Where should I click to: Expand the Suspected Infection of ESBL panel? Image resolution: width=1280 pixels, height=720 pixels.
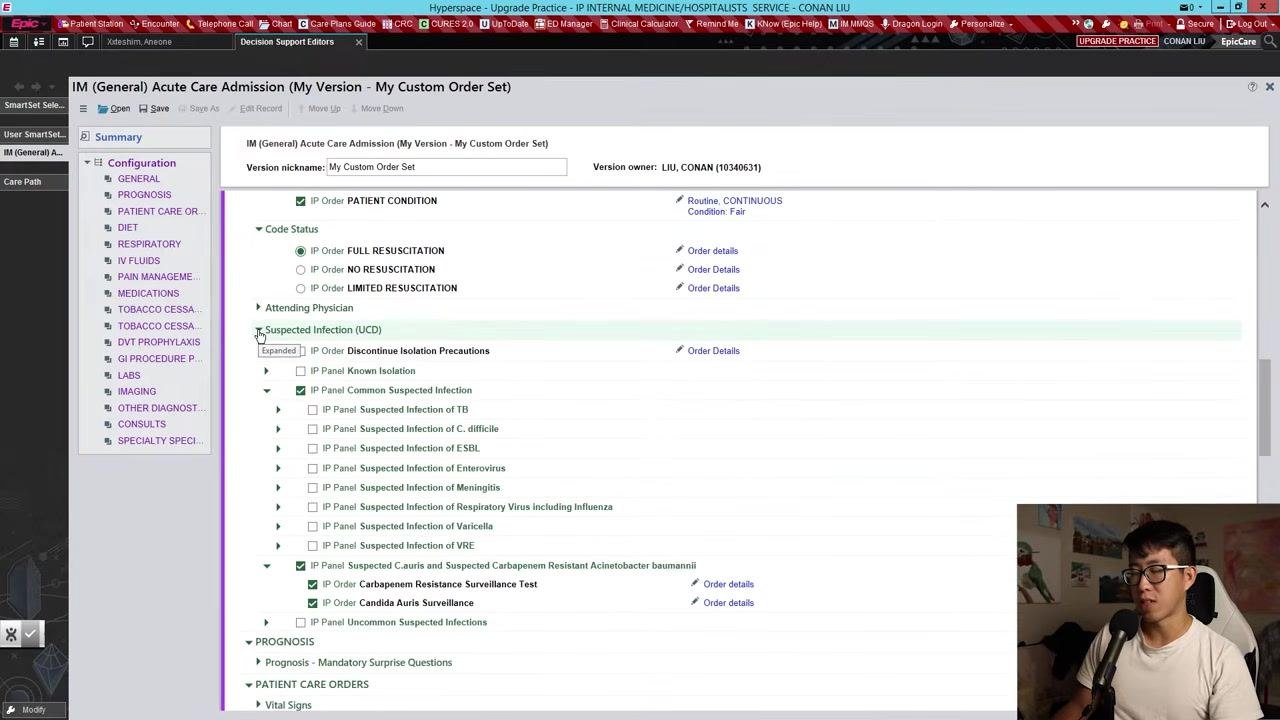point(278,449)
